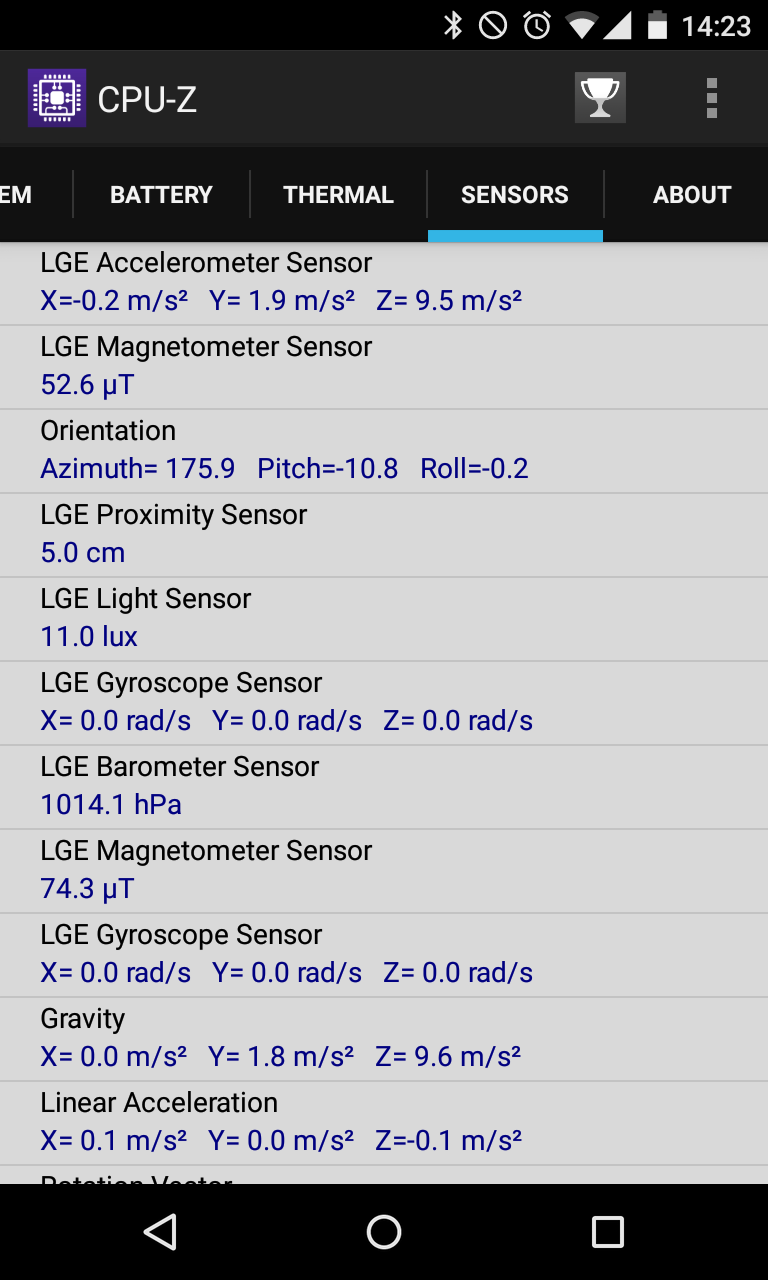Tap the battery icon in status bar
Screen dimensions: 768x1280
pyautogui.click(x=657, y=25)
